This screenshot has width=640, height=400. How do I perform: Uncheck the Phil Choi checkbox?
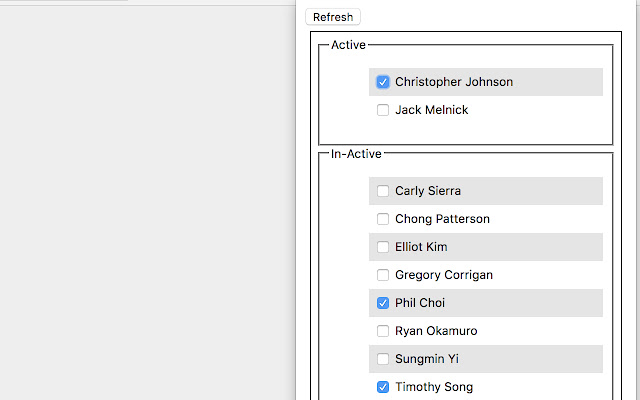383,303
